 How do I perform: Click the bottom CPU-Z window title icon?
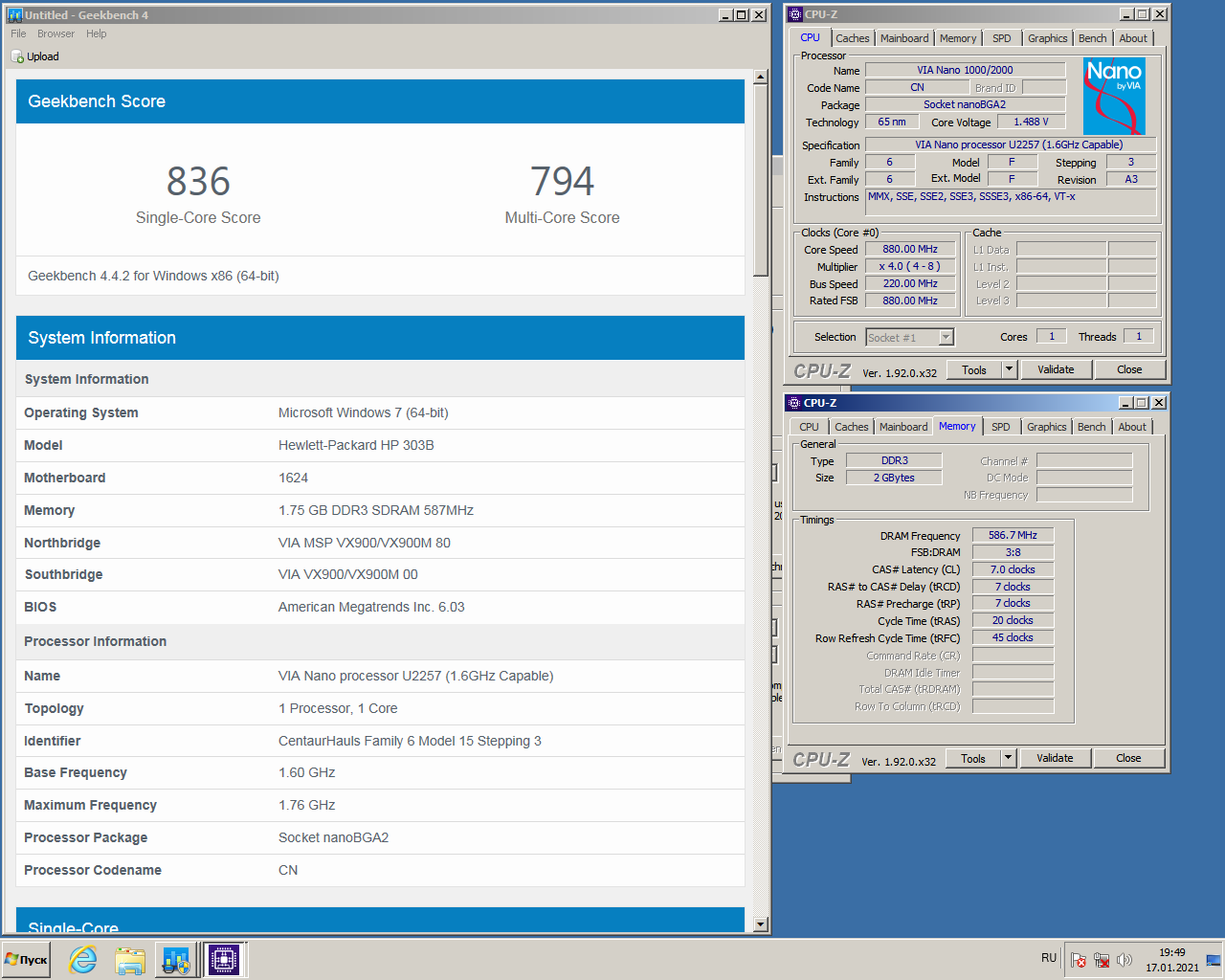coord(793,403)
